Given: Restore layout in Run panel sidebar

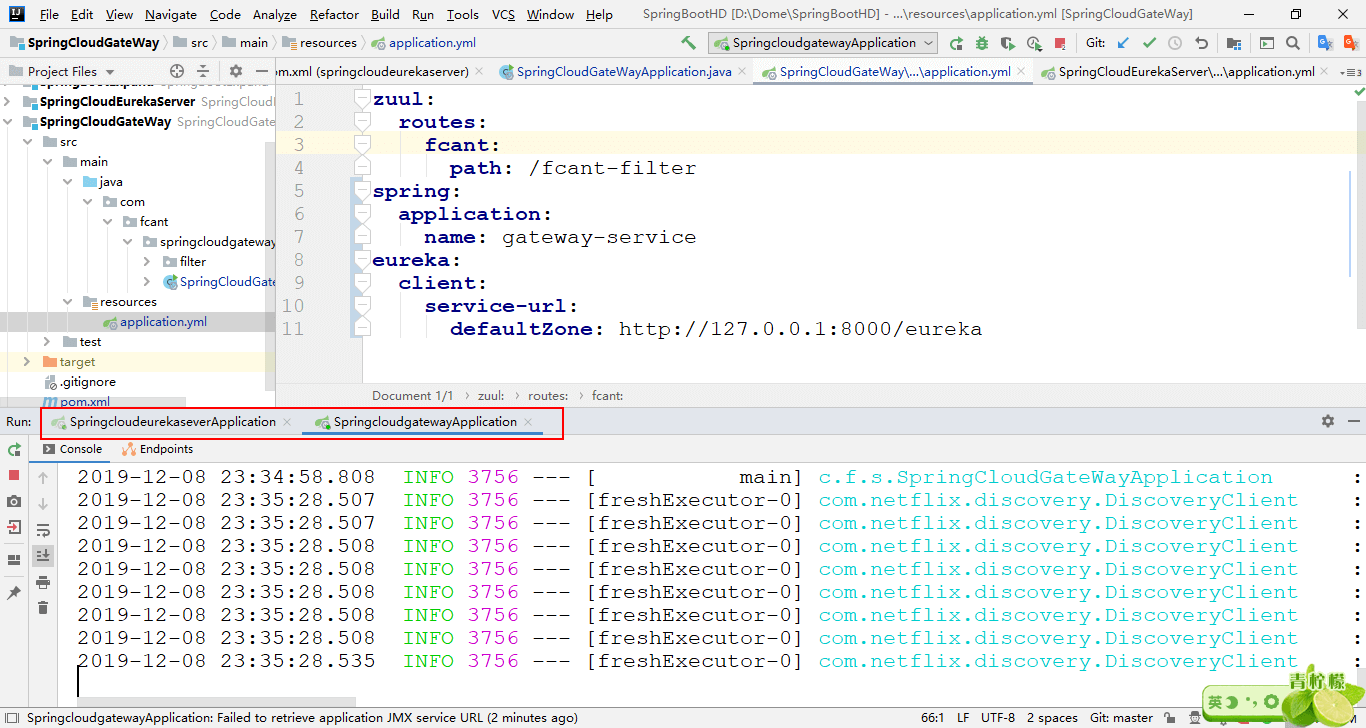Looking at the screenshot, I should tap(14, 560).
